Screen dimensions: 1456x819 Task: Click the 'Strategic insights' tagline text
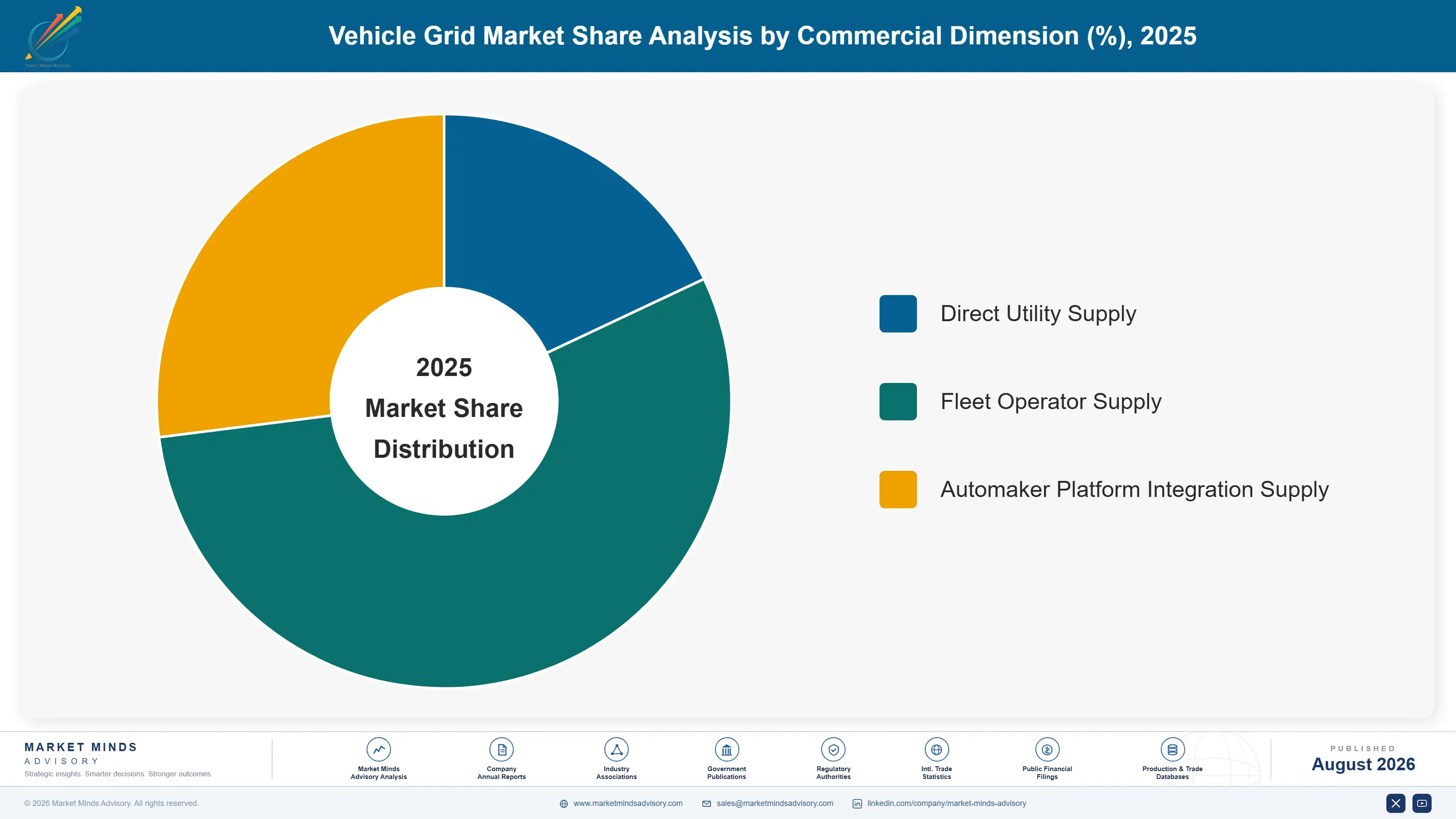coord(118,774)
